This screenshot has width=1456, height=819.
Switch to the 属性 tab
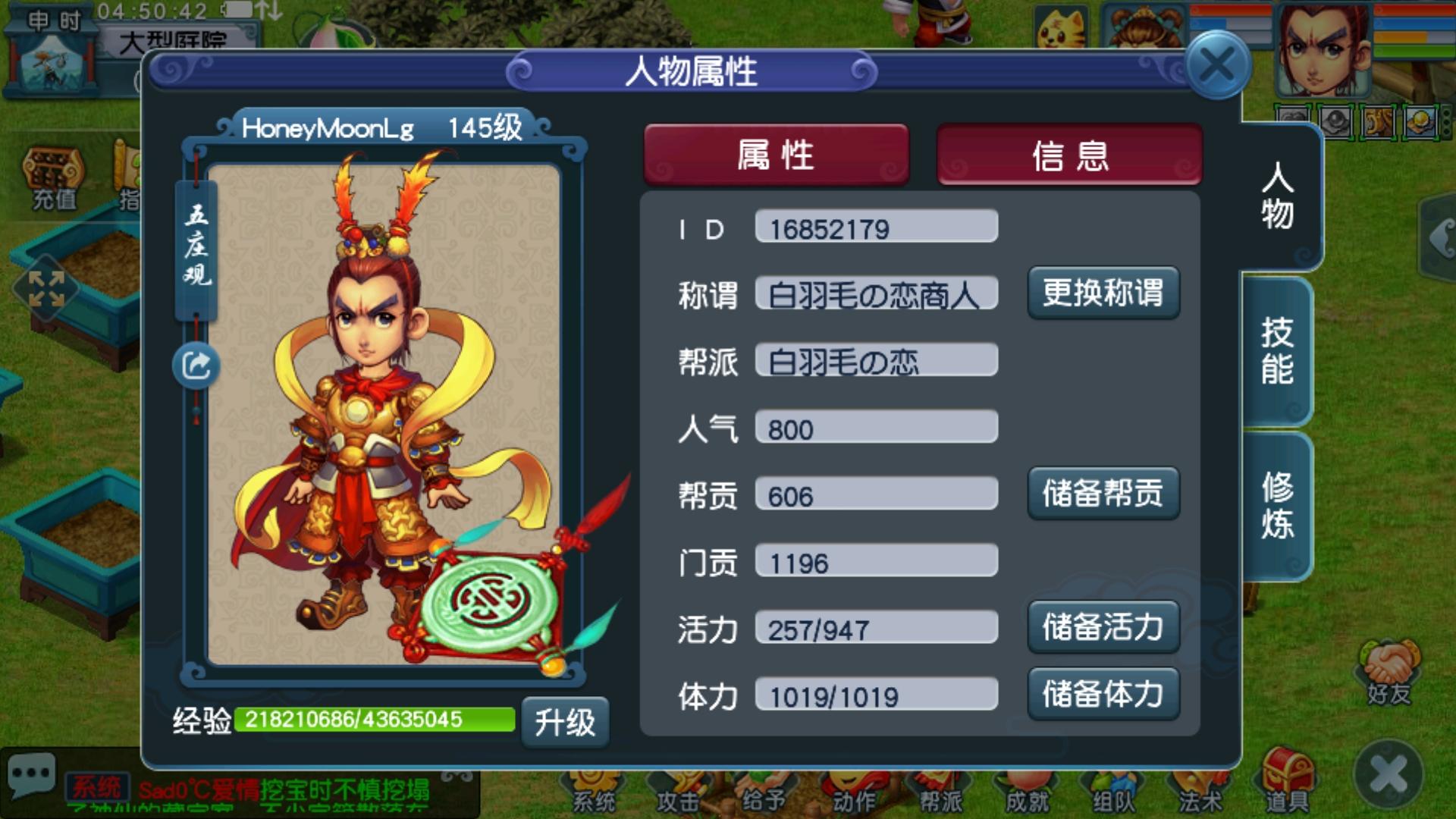pos(776,155)
